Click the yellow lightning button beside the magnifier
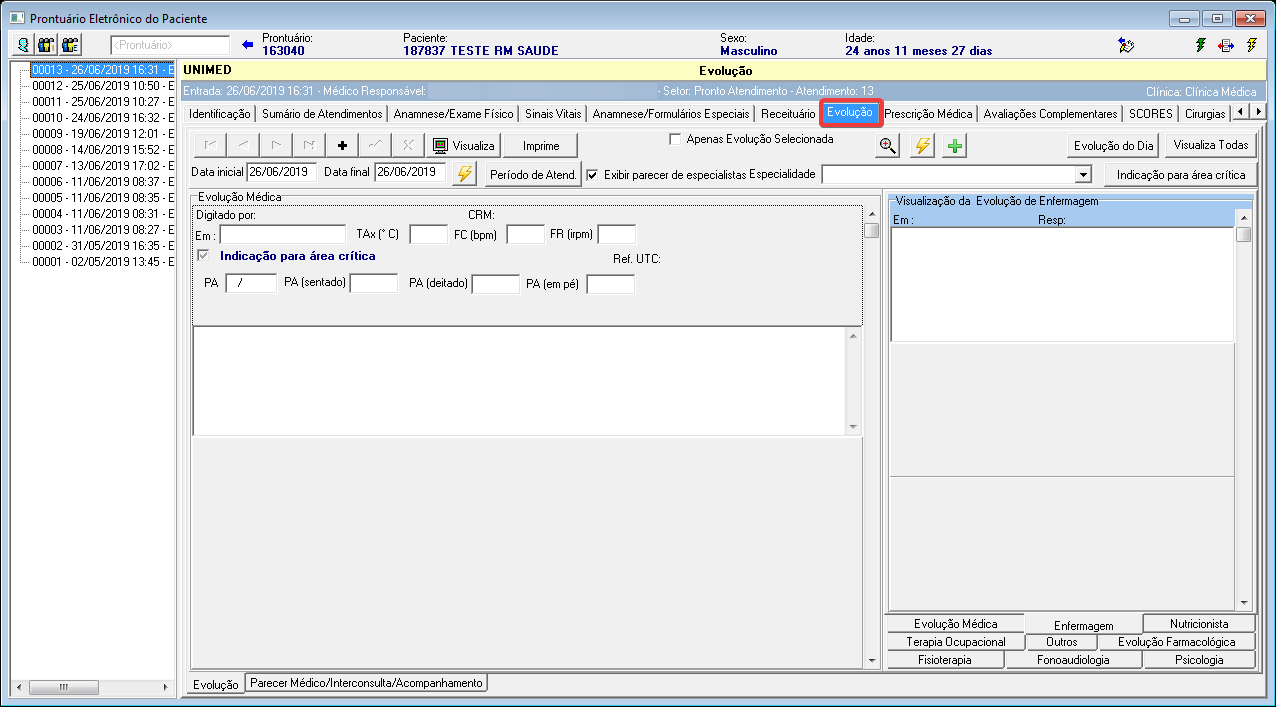The image size is (1276, 707). pyautogui.click(x=922, y=146)
